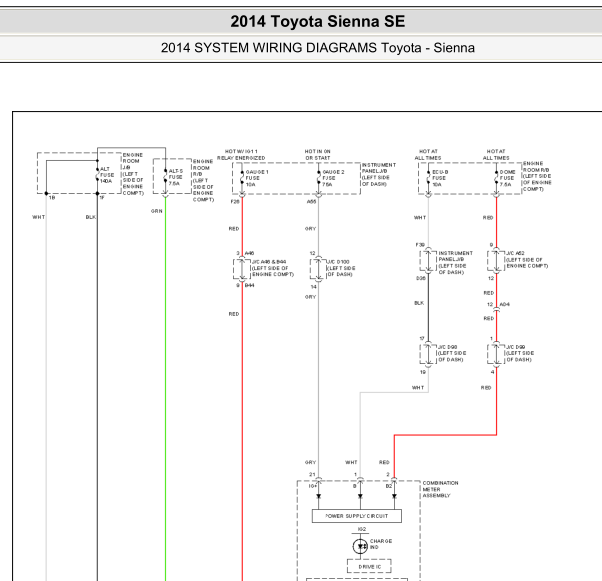Click the "2014 SYSTEM WIRING DIAGRAMS Toyota - Sienna" subtitle
602x581 pixels.
coord(318,48)
